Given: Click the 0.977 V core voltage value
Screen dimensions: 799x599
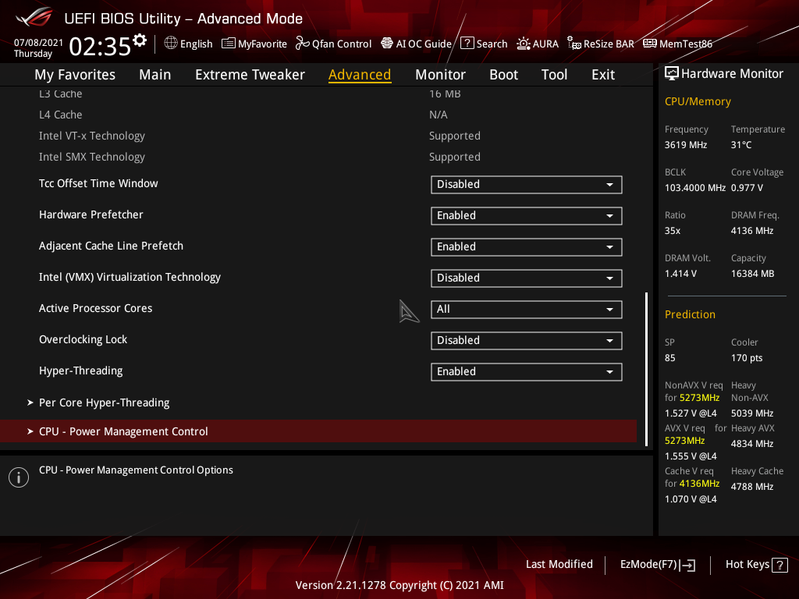Looking at the screenshot, I should coord(747,188).
